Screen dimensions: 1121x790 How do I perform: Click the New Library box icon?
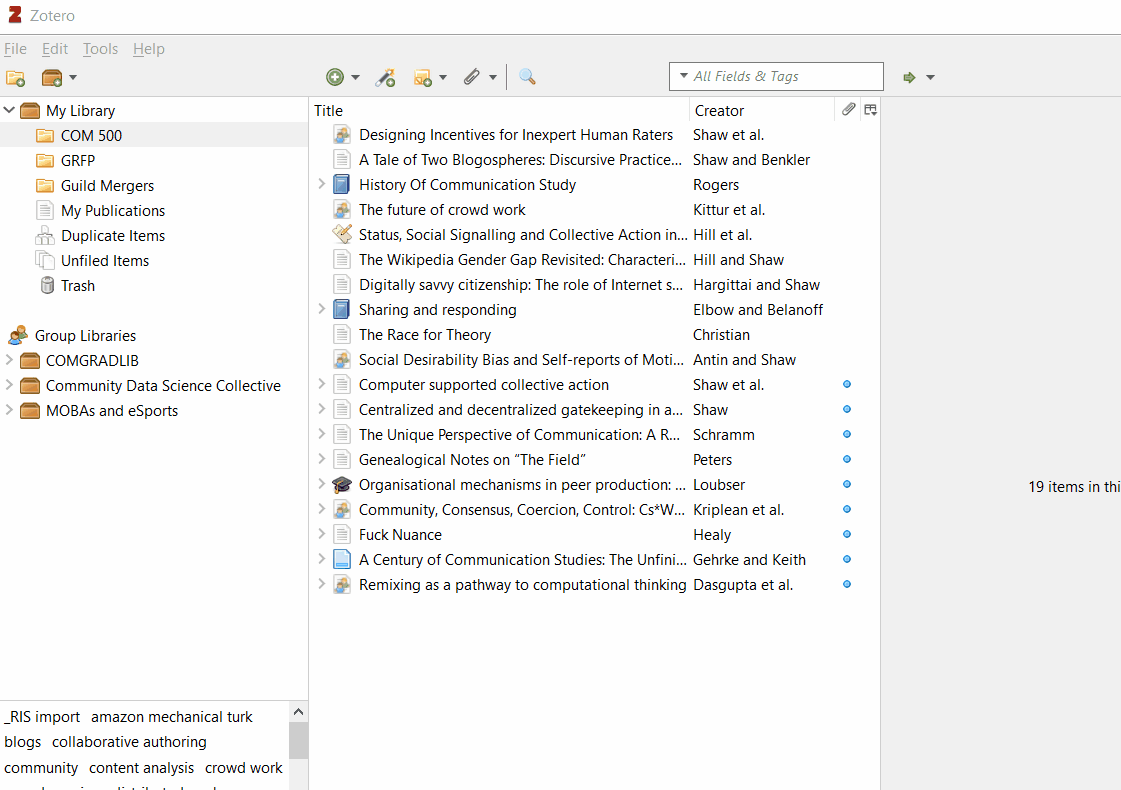click(x=52, y=78)
